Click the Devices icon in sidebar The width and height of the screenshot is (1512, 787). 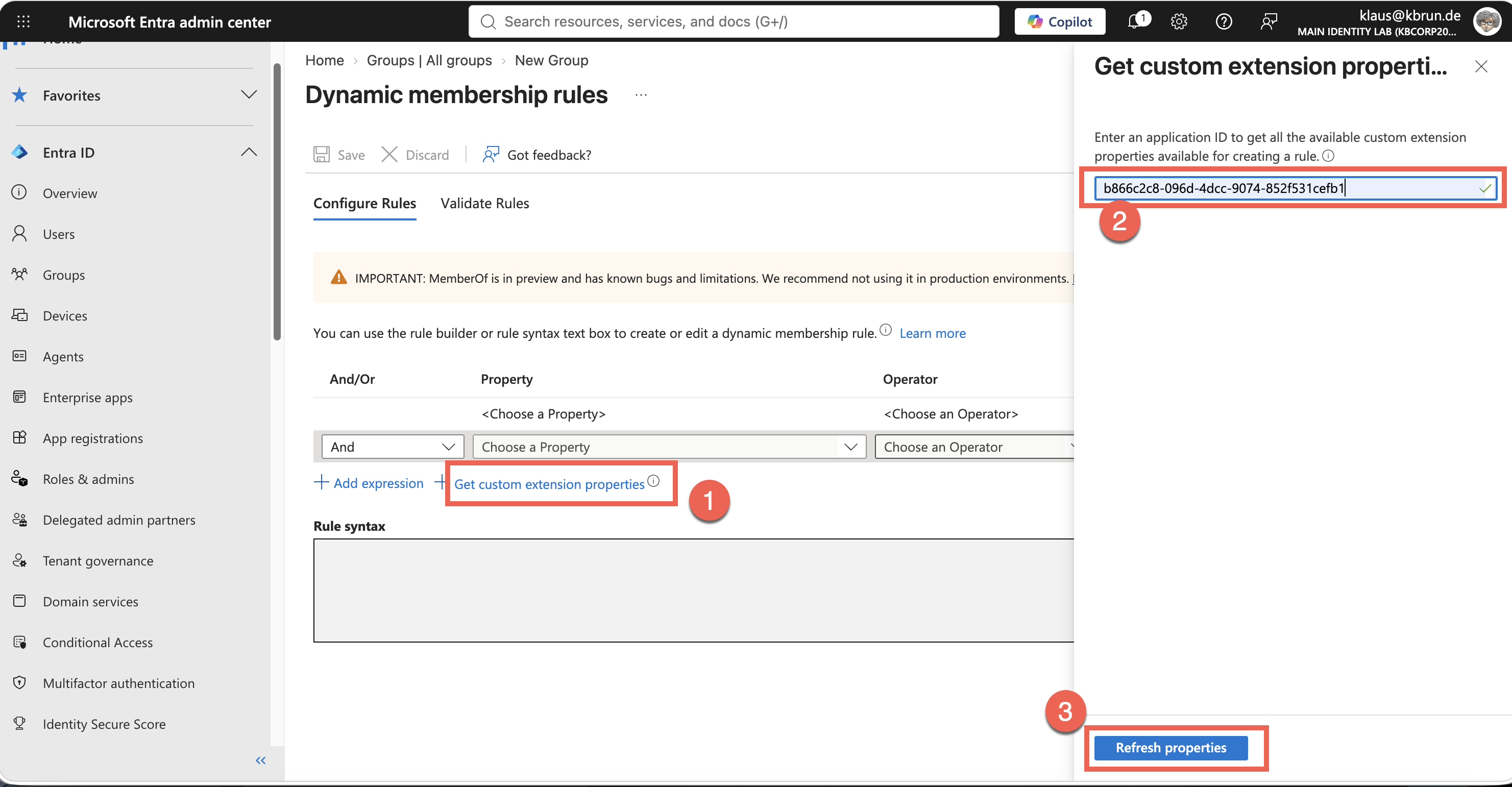pos(19,315)
